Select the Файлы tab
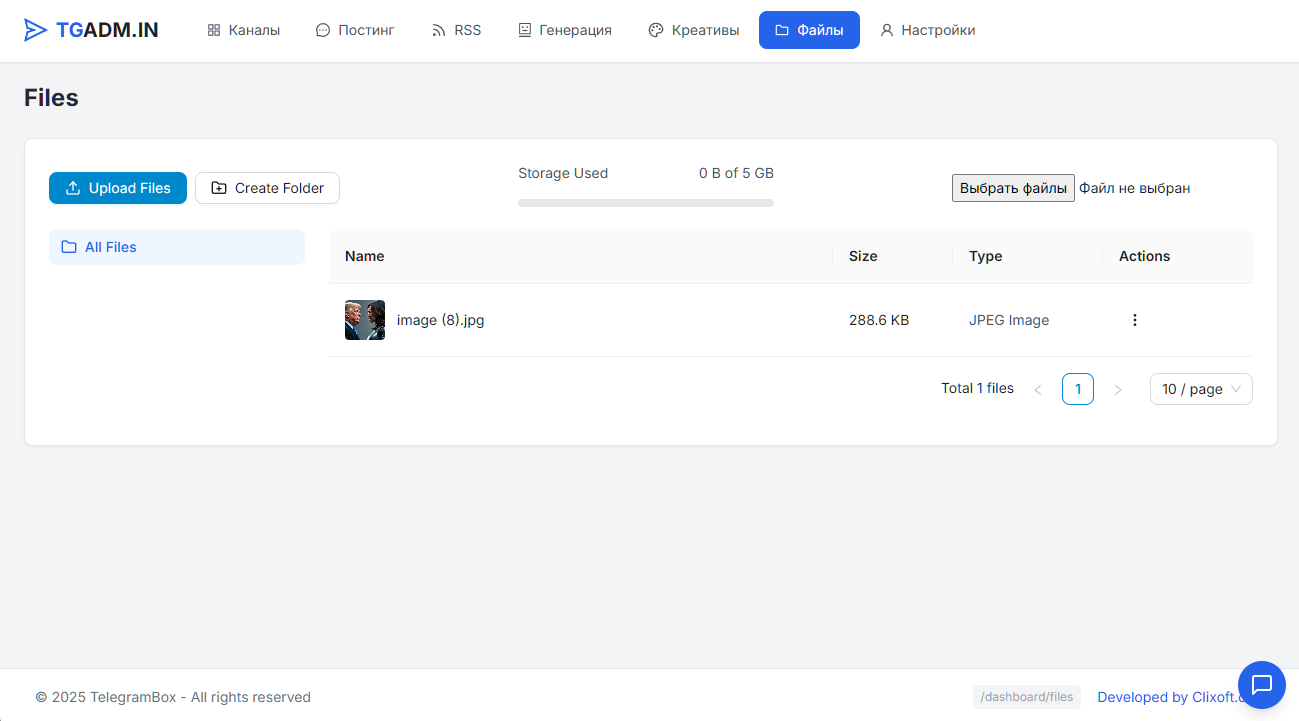 pyautogui.click(x=809, y=30)
